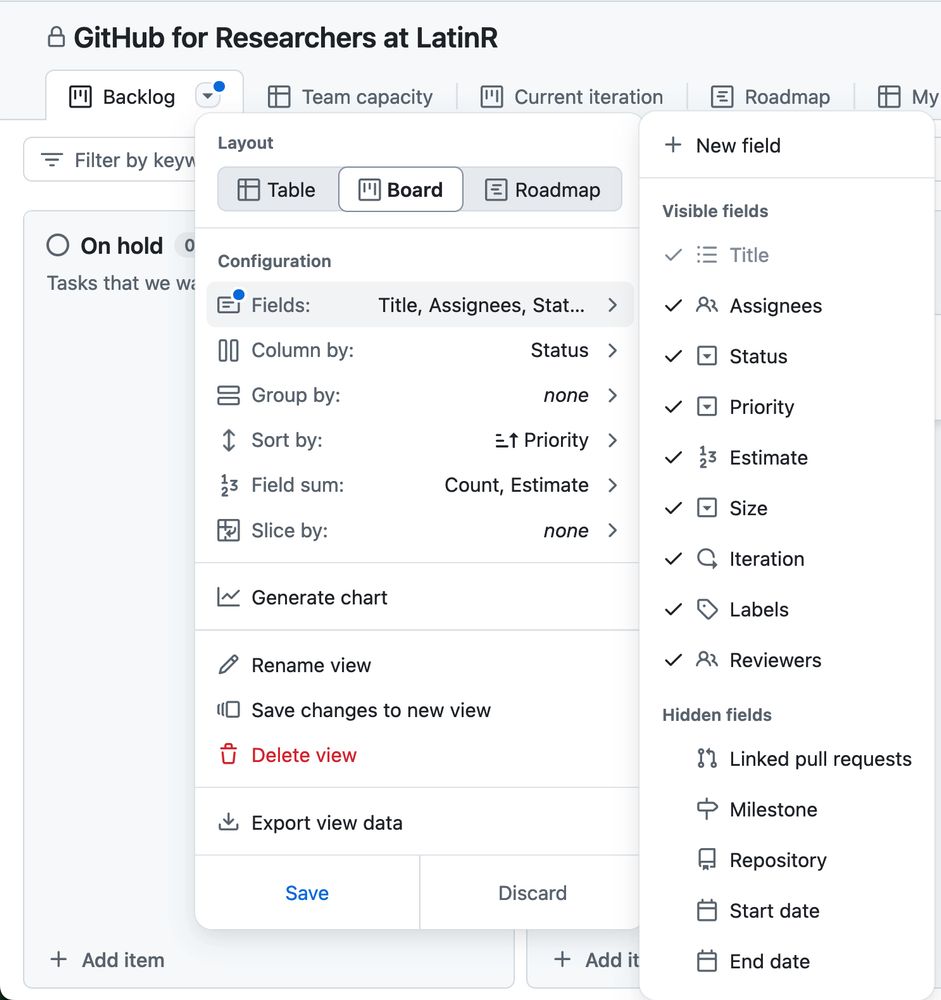Click the Field sum icon
Viewport: 941px width, 1000px height.
[x=227, y=485]
